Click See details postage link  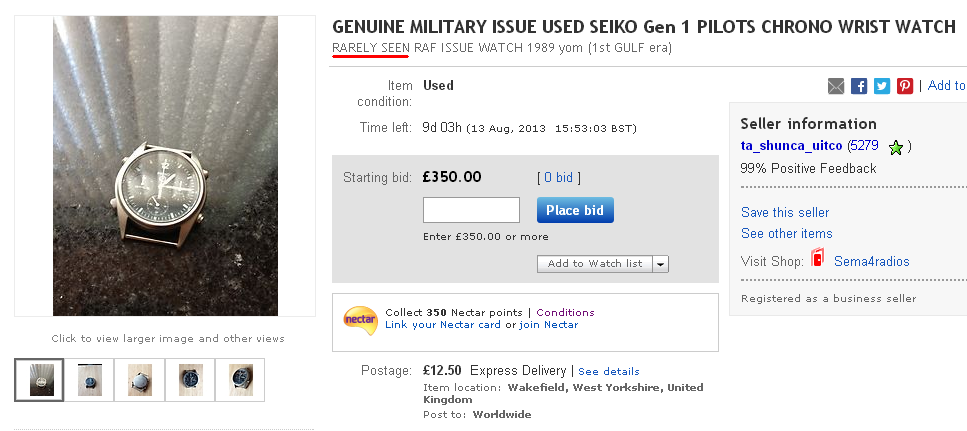point(608,371)
